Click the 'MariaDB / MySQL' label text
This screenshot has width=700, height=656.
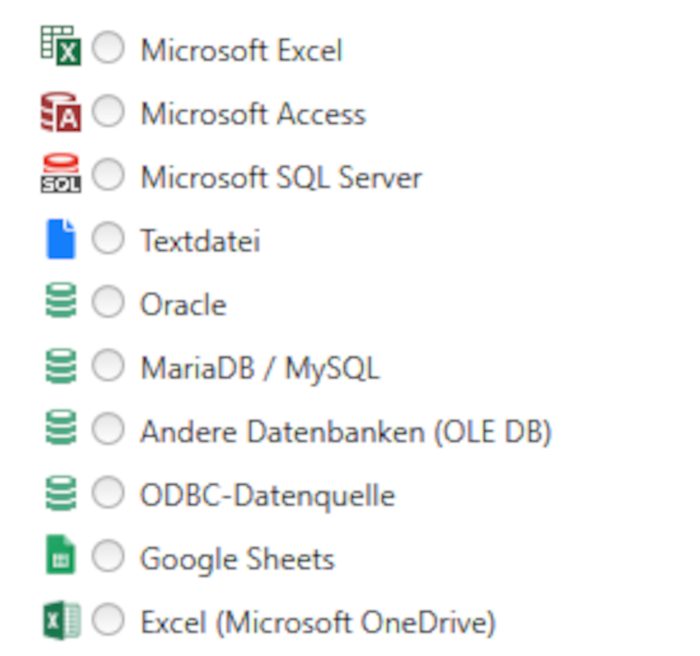[x=260, y=369]
